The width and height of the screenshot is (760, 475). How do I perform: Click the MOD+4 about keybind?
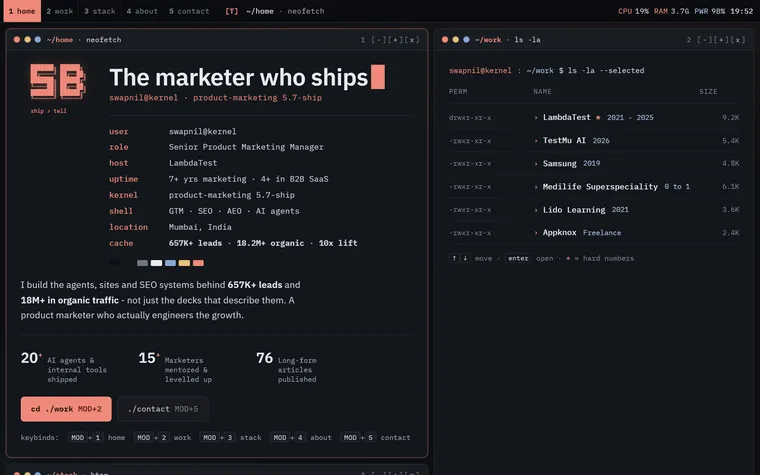[301, 438]
